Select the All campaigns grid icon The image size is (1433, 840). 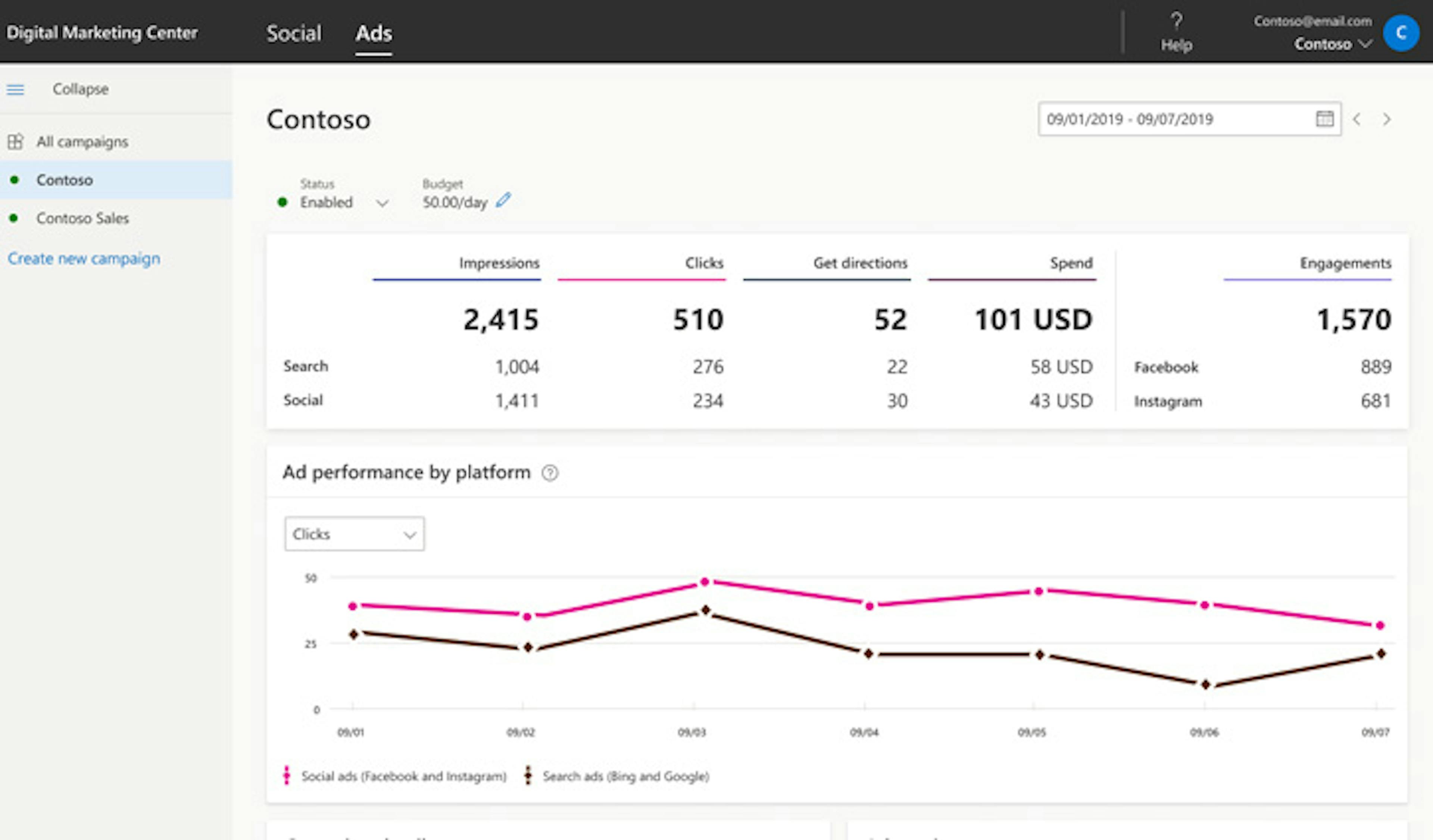[15, 141]
